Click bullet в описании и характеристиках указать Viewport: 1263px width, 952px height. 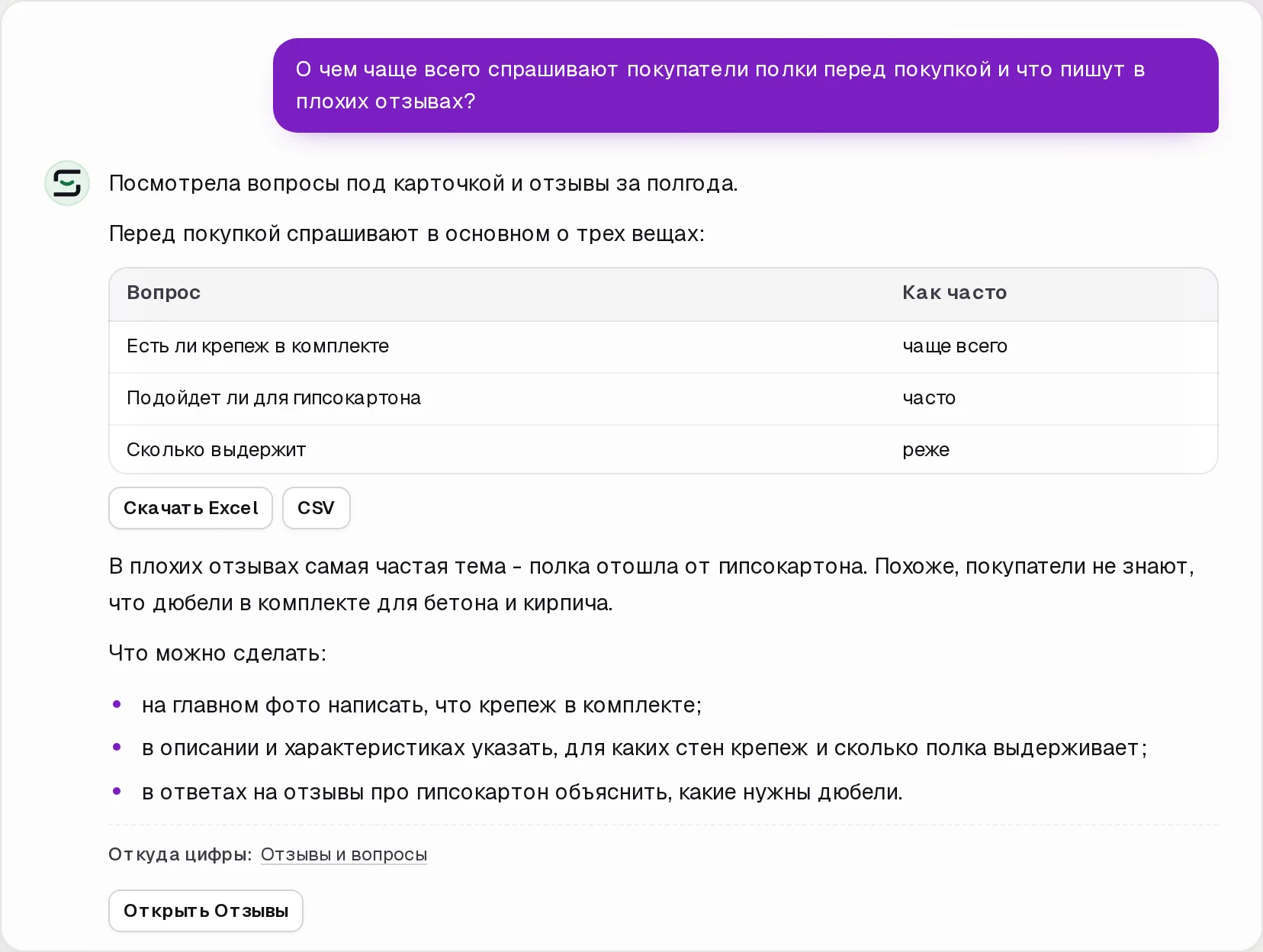[644, 748]
